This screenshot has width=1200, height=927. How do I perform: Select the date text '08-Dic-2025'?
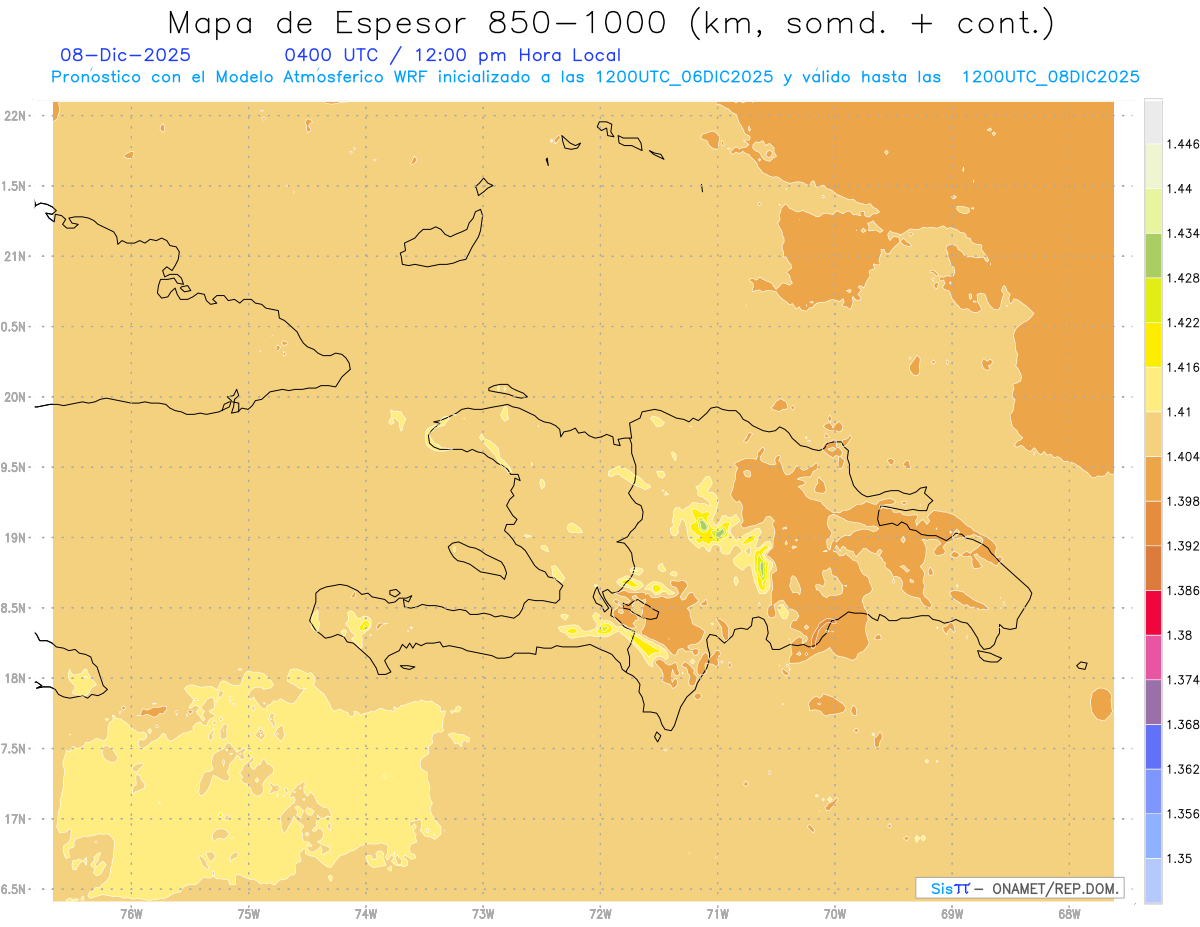[x=126, y=55]
